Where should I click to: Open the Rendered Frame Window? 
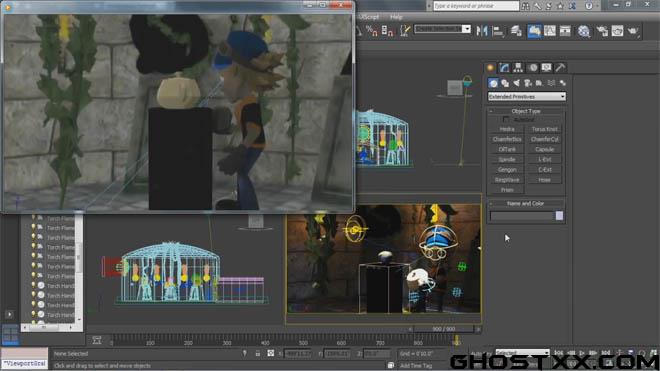coord(617,31)
